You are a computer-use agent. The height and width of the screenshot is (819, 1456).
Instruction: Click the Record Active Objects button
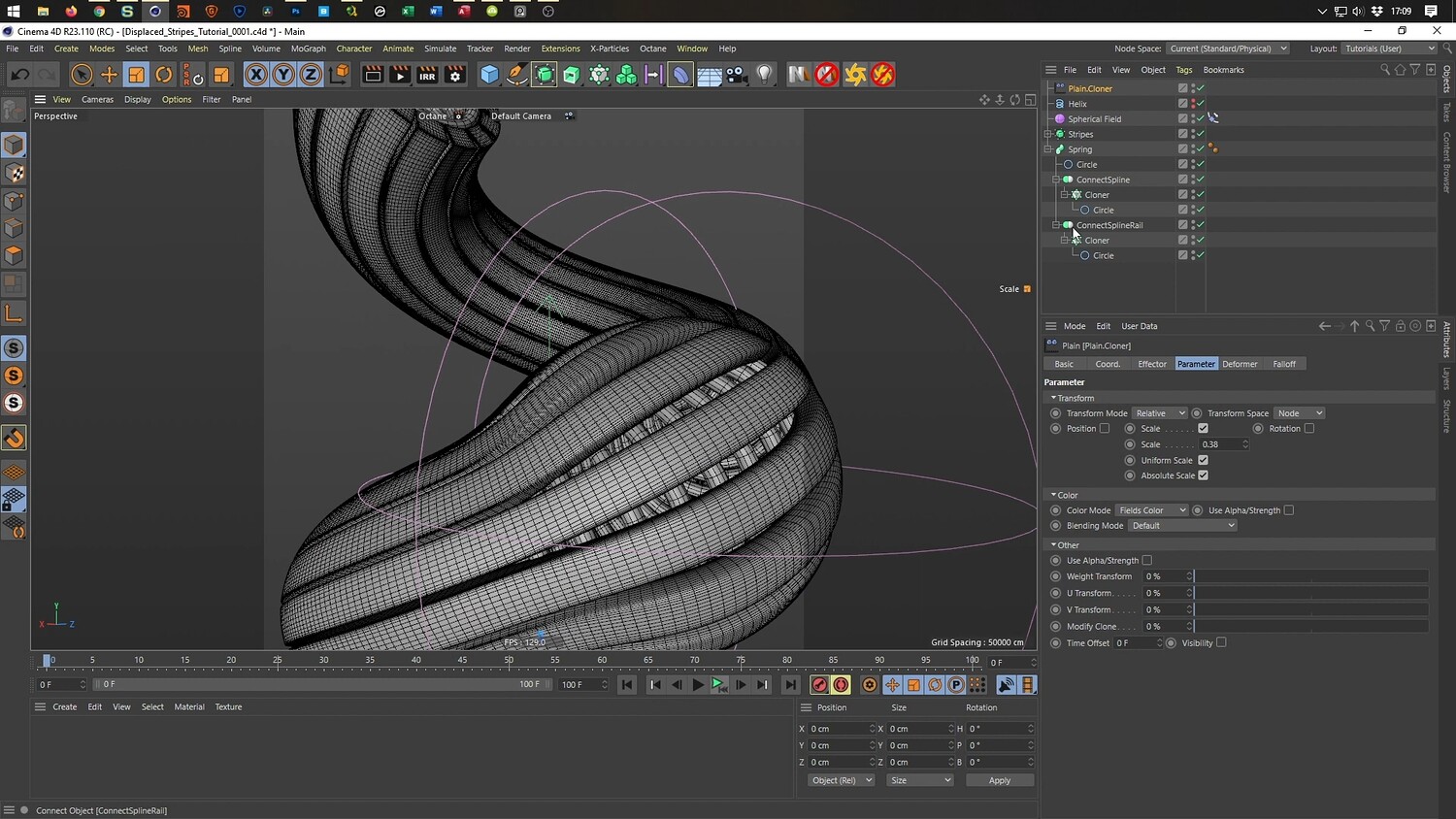point(820,685)
